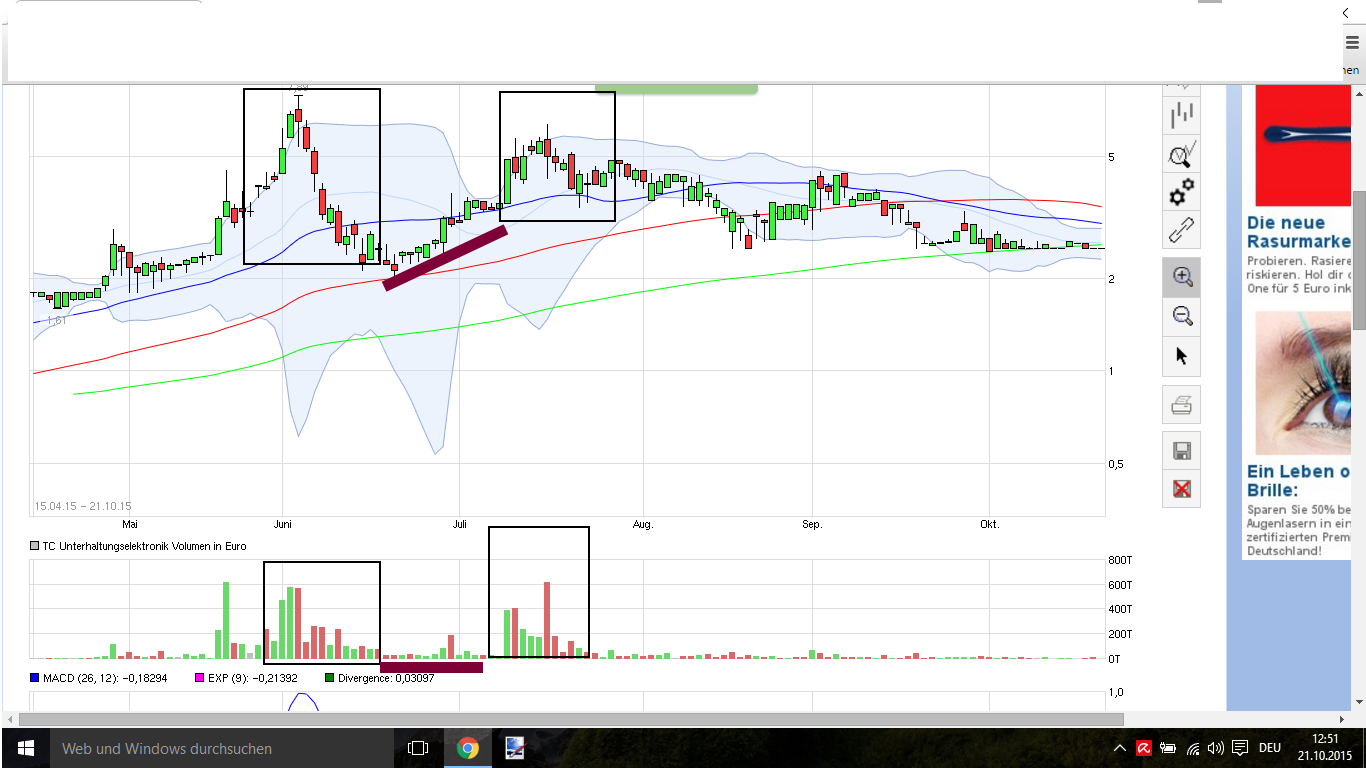Click the gray volume legend swatch
The image size is (1366, 768).
pos(35,546)
